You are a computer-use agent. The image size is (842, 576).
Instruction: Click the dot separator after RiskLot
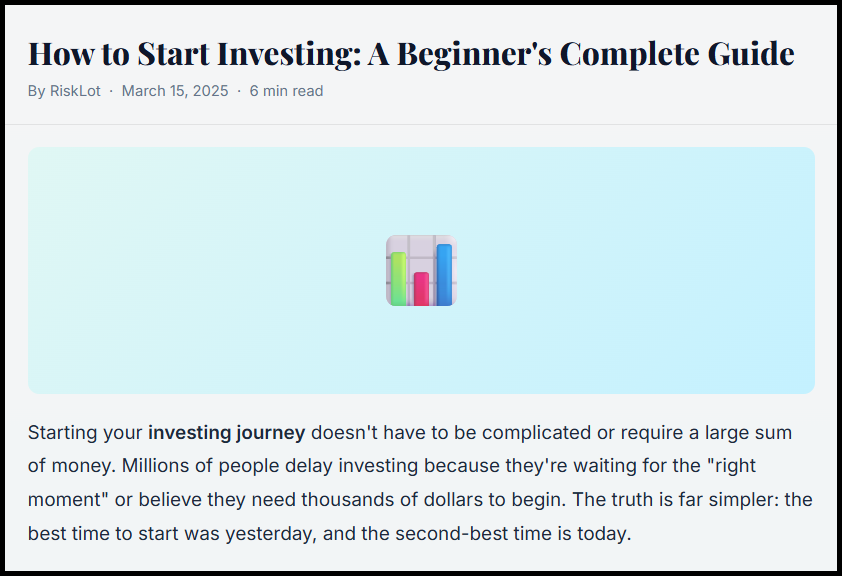(x=111, y=91)
